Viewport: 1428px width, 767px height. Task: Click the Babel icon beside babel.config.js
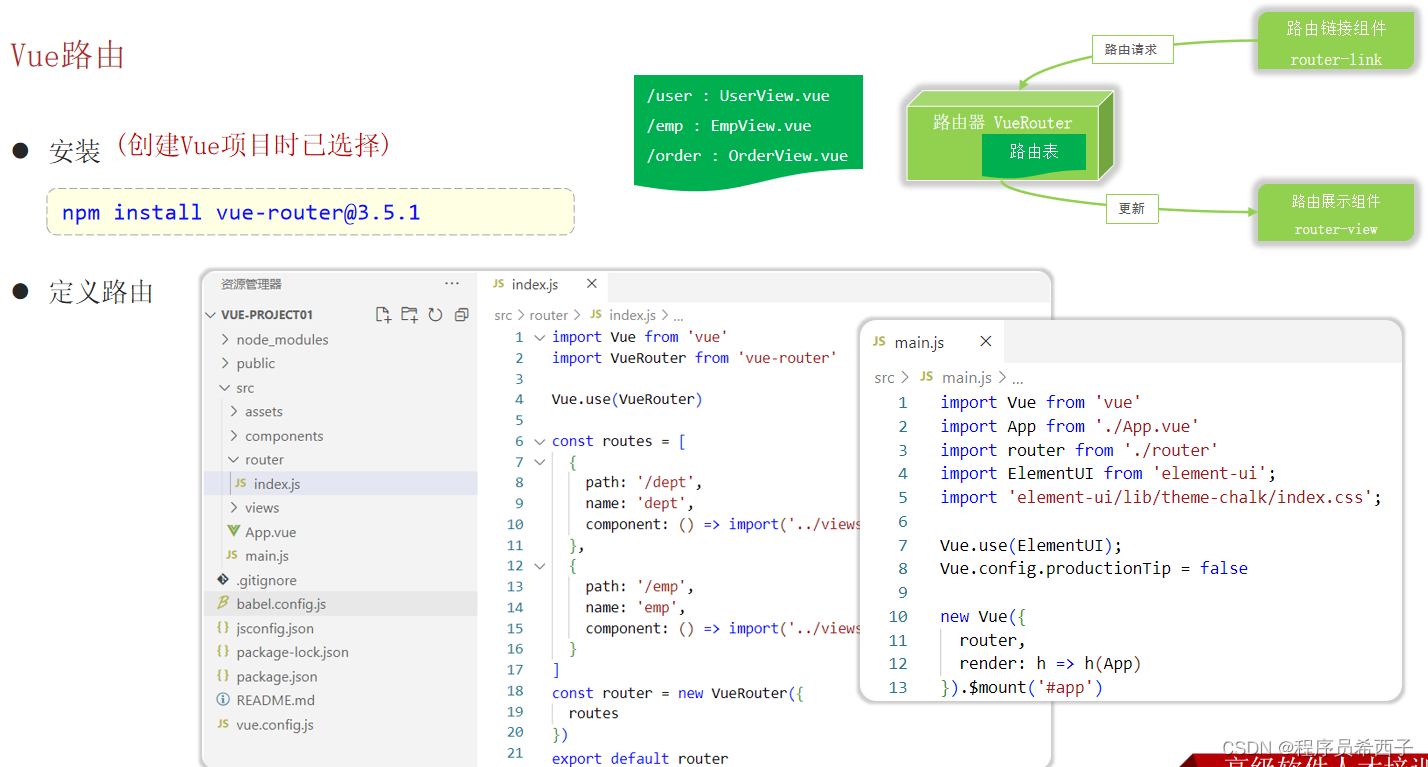click(x=223, y=604)
